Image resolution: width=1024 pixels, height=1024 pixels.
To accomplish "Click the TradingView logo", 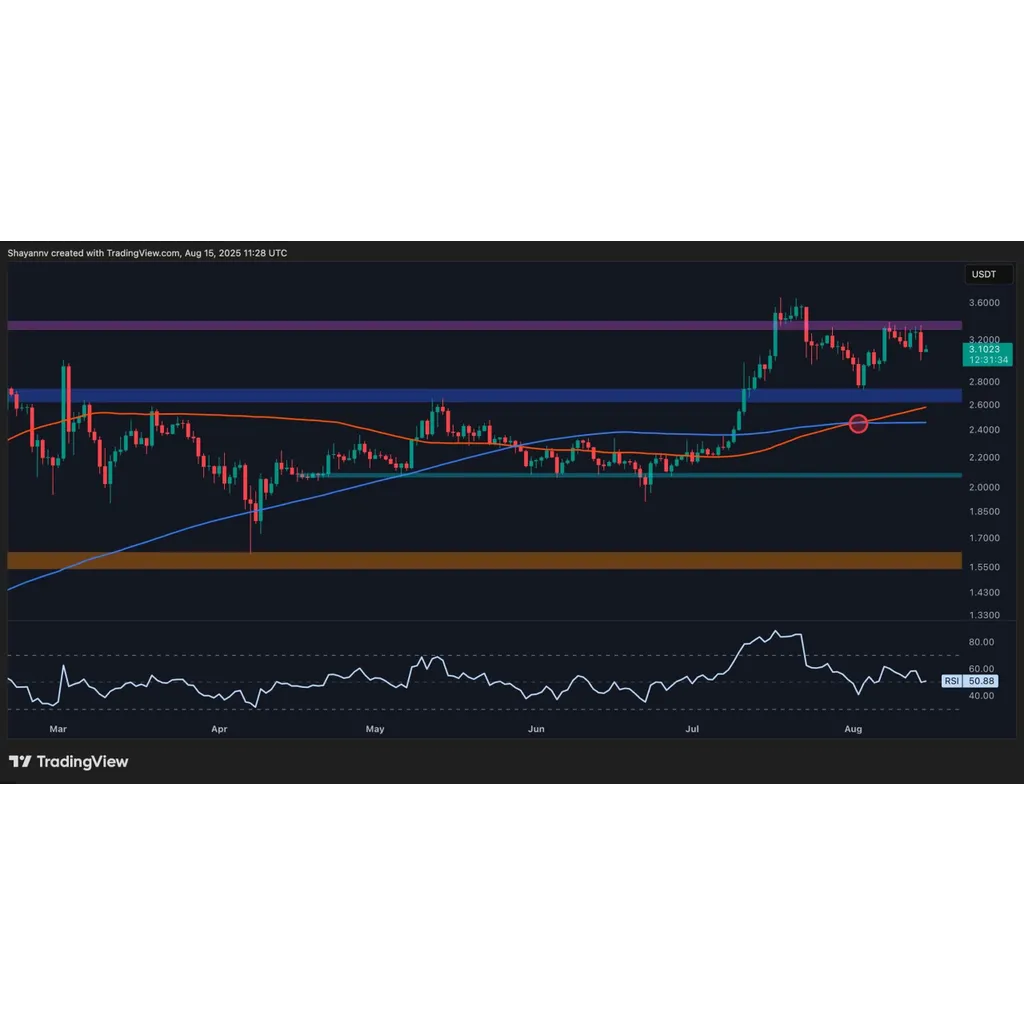I will click(x=69, y=761).
